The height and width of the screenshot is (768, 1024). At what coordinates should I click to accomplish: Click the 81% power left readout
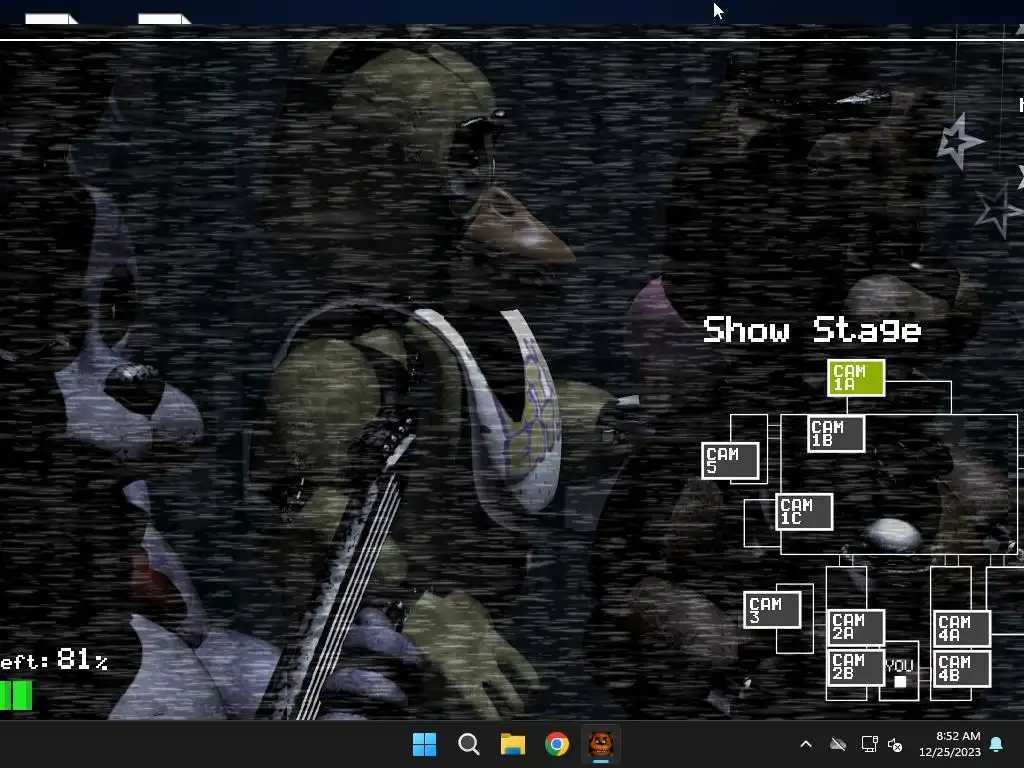tap(54, 660)
